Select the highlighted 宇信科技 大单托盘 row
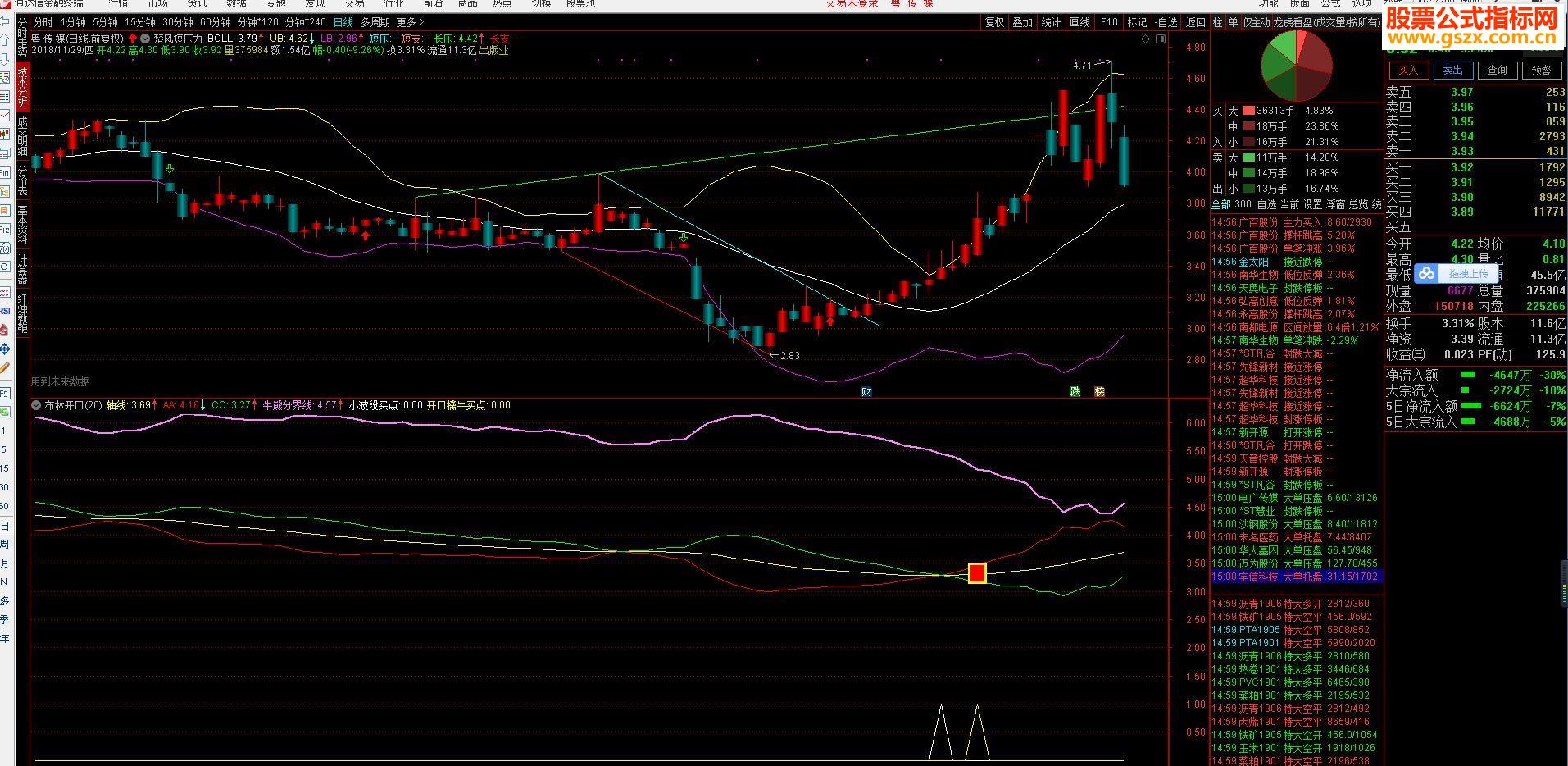This screenshot has width=1568, height=766. tap(1296, 577)
